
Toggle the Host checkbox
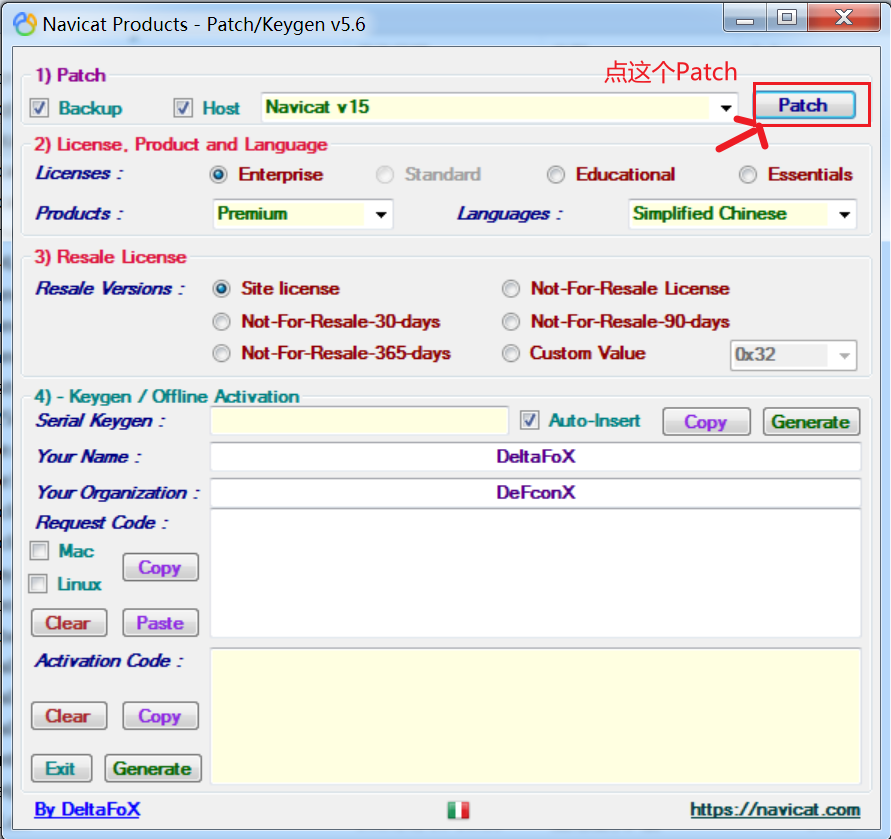pos(183,108)
